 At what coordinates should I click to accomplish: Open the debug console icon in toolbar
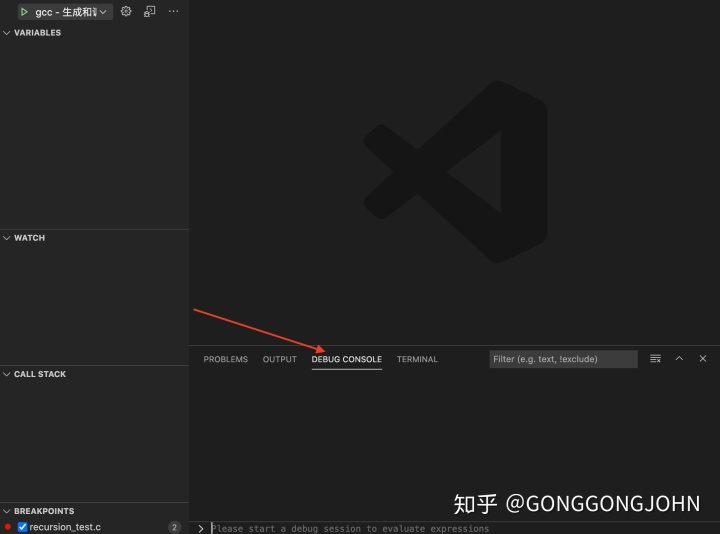point(150,11)
